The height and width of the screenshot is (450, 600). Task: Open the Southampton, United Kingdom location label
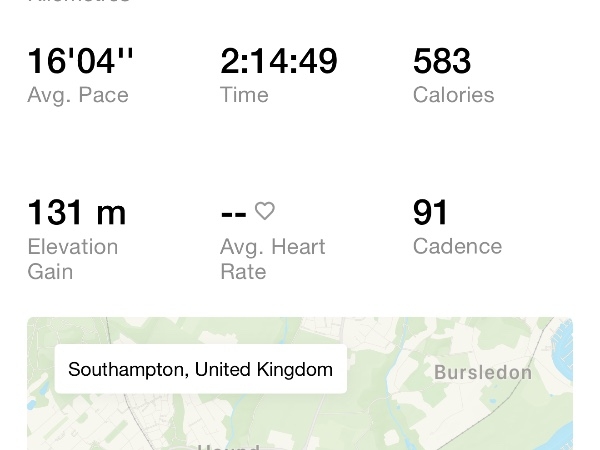coord(201,369)
